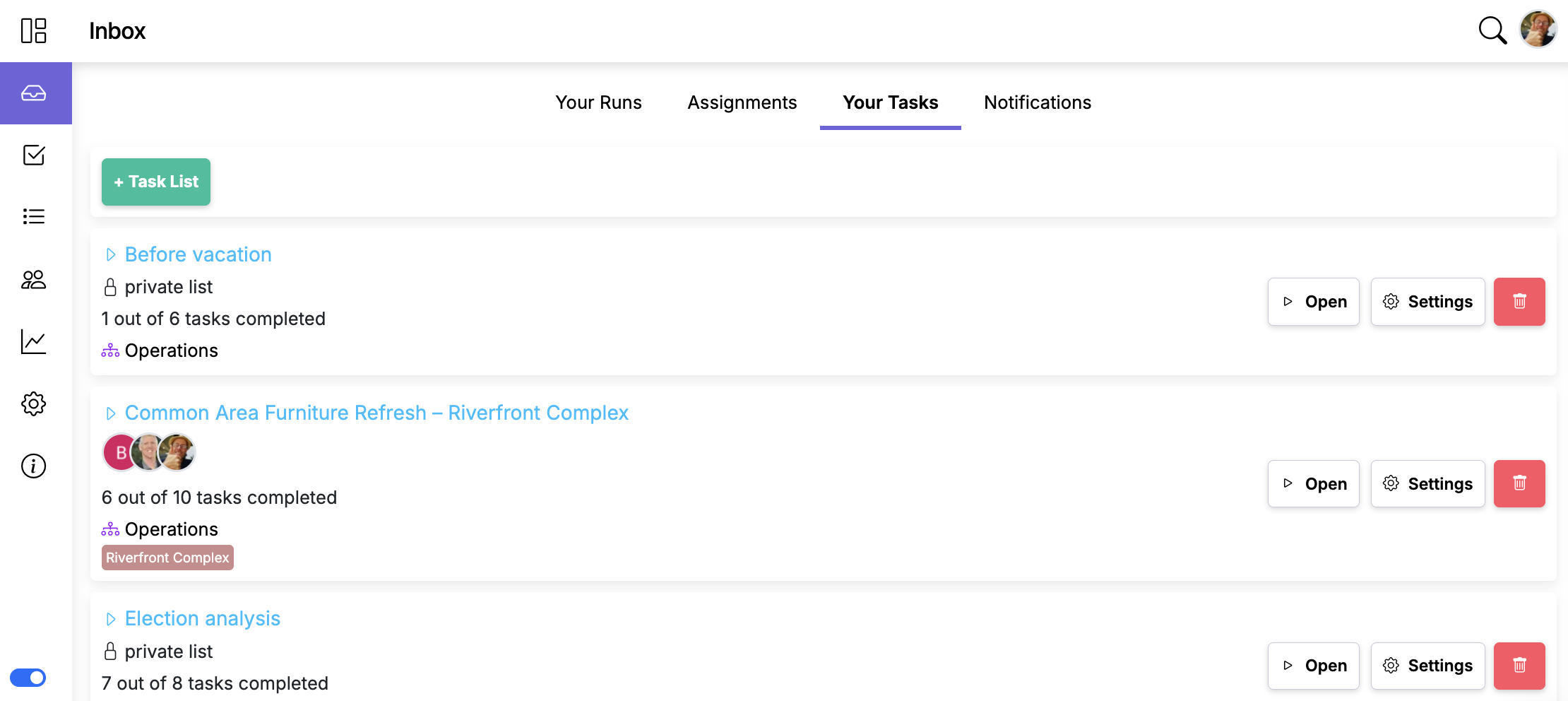
Task: Open the people group sidebar icon
Action: (x=34, y=280)
